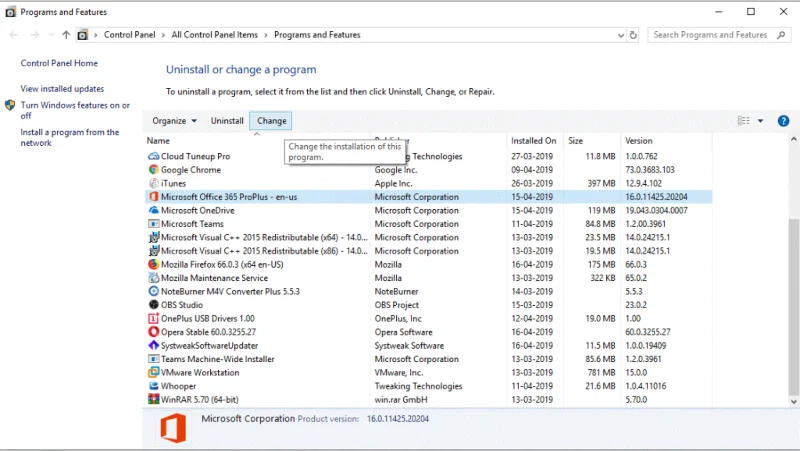Sort list by Size column header
This screenshot has width=800, height=451.
pos(576,141)
